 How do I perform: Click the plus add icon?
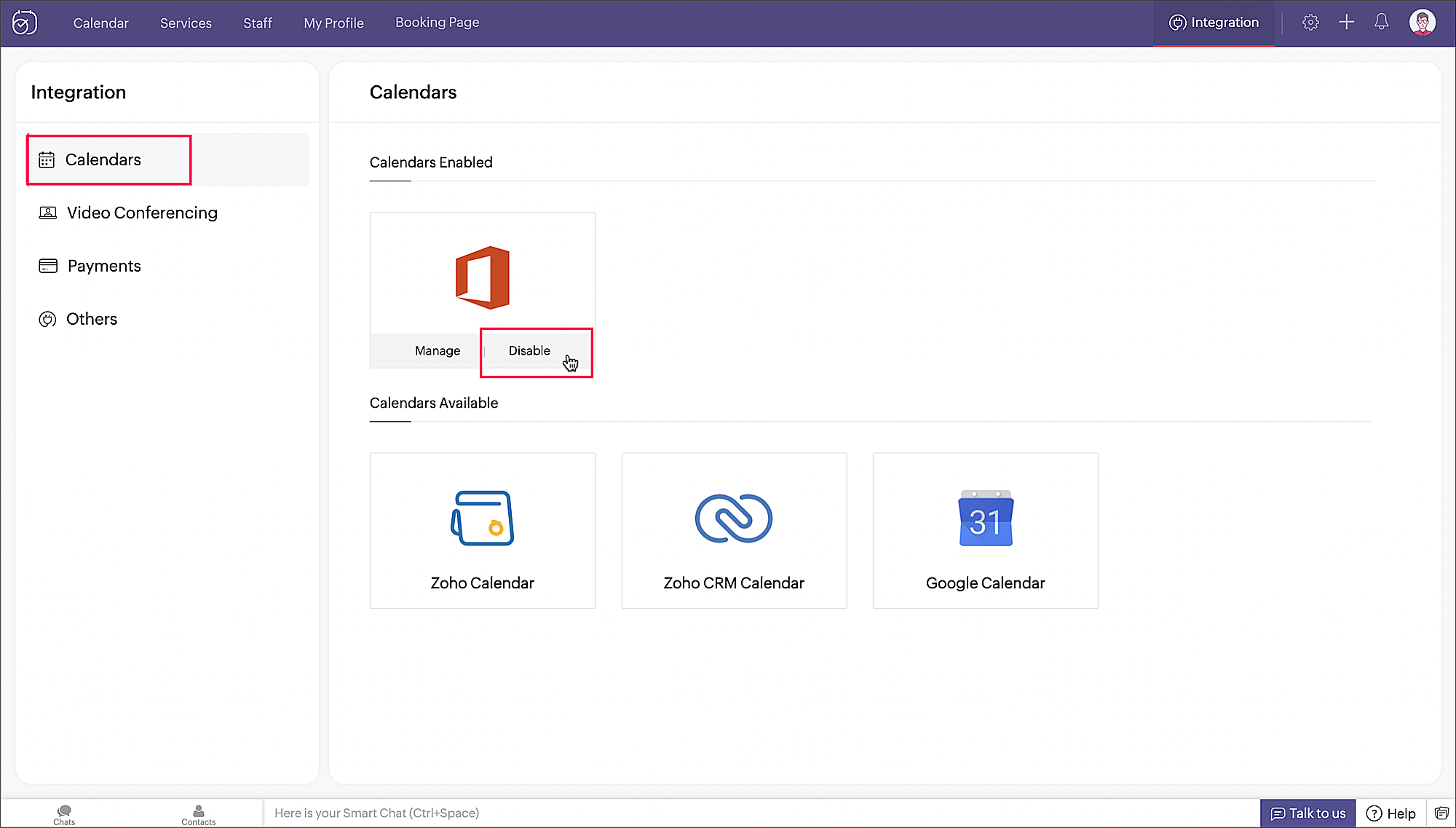pos(1346,23)
